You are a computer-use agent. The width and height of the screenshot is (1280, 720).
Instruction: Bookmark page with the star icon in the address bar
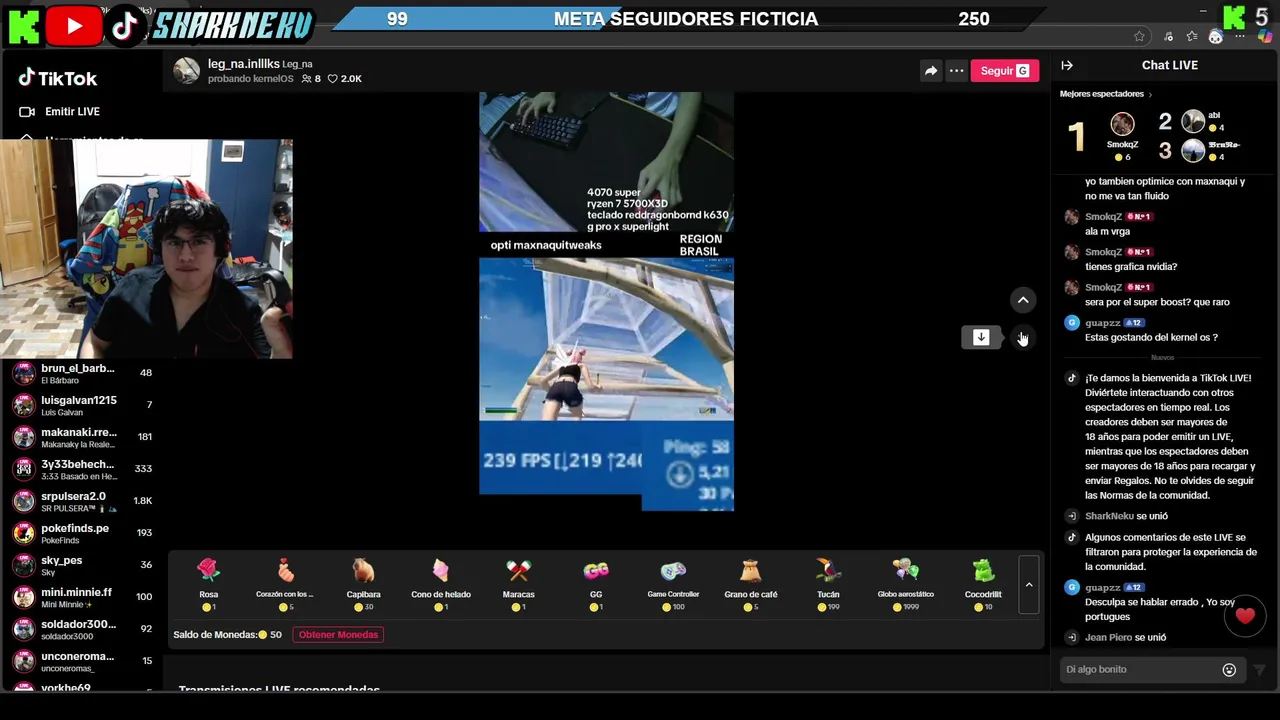pyautogui.click(x=1139, y=36)
